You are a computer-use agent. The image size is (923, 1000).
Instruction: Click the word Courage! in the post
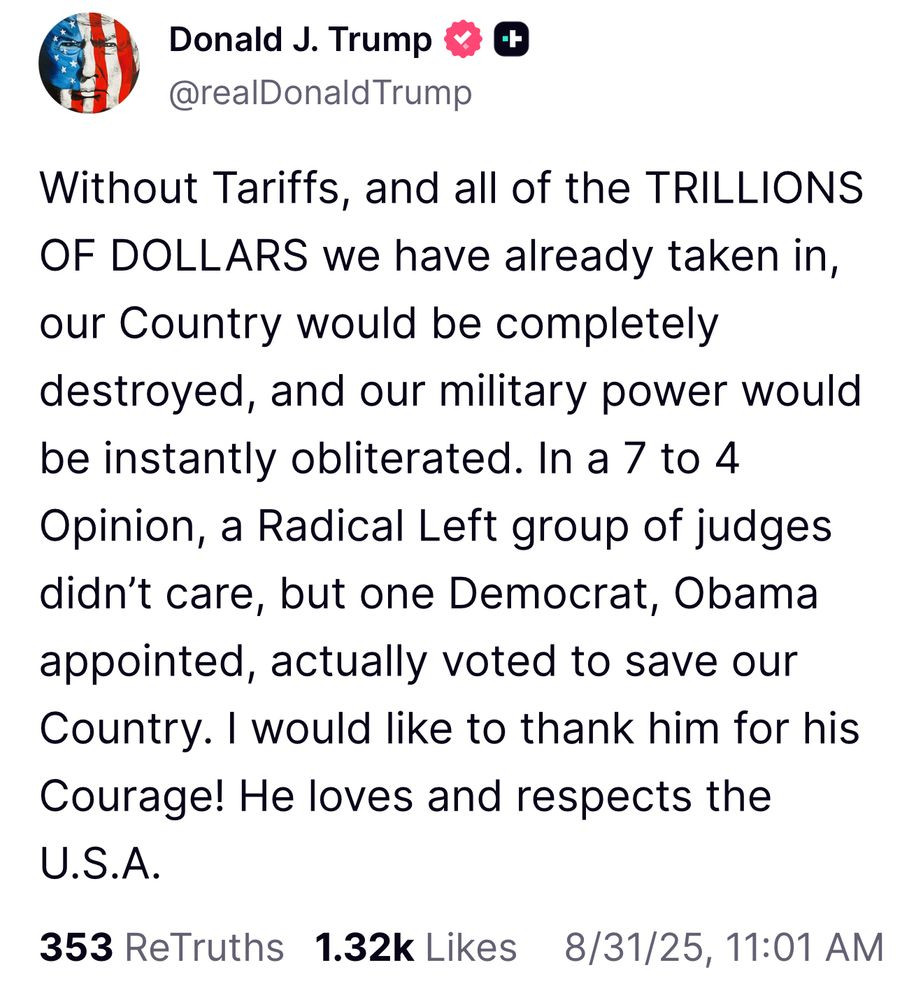tap(132, 797)
